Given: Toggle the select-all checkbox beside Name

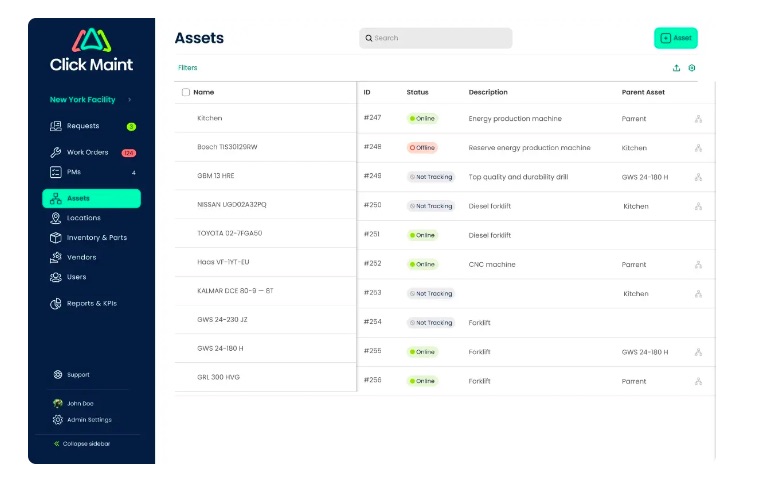Looking at the screenshot, I should [186, 92].
